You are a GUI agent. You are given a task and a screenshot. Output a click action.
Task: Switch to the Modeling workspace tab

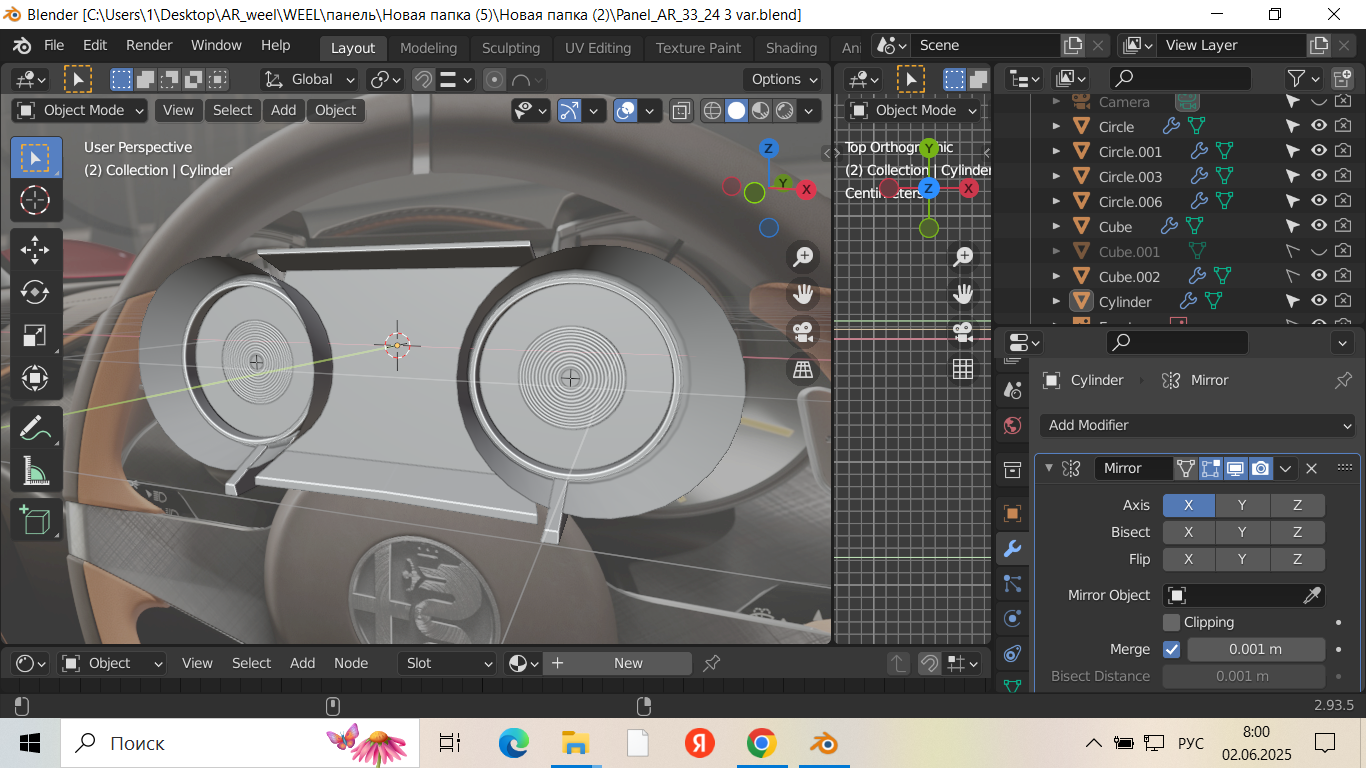[x=428, y=48]
